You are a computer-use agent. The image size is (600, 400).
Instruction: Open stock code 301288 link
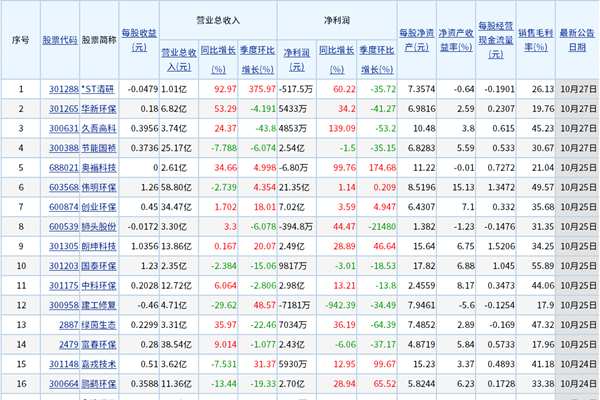coord(63,89)
